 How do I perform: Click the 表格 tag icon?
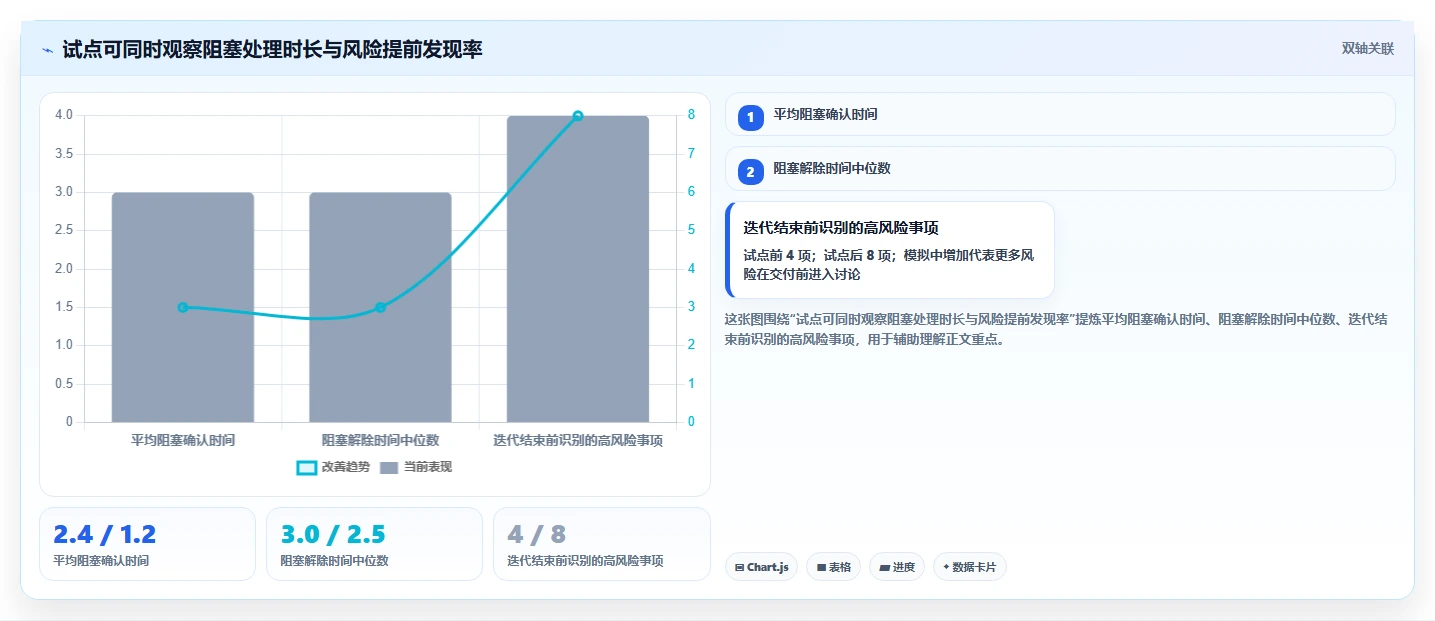click(x=821, y=567)
